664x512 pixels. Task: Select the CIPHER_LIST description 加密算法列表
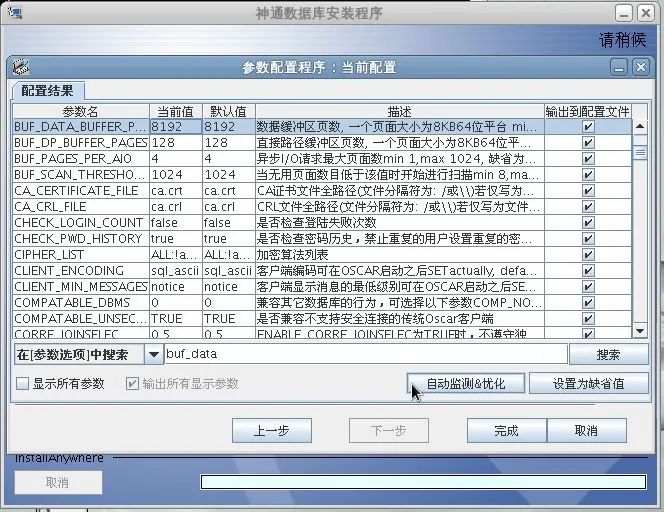click(x=400, y=255)
